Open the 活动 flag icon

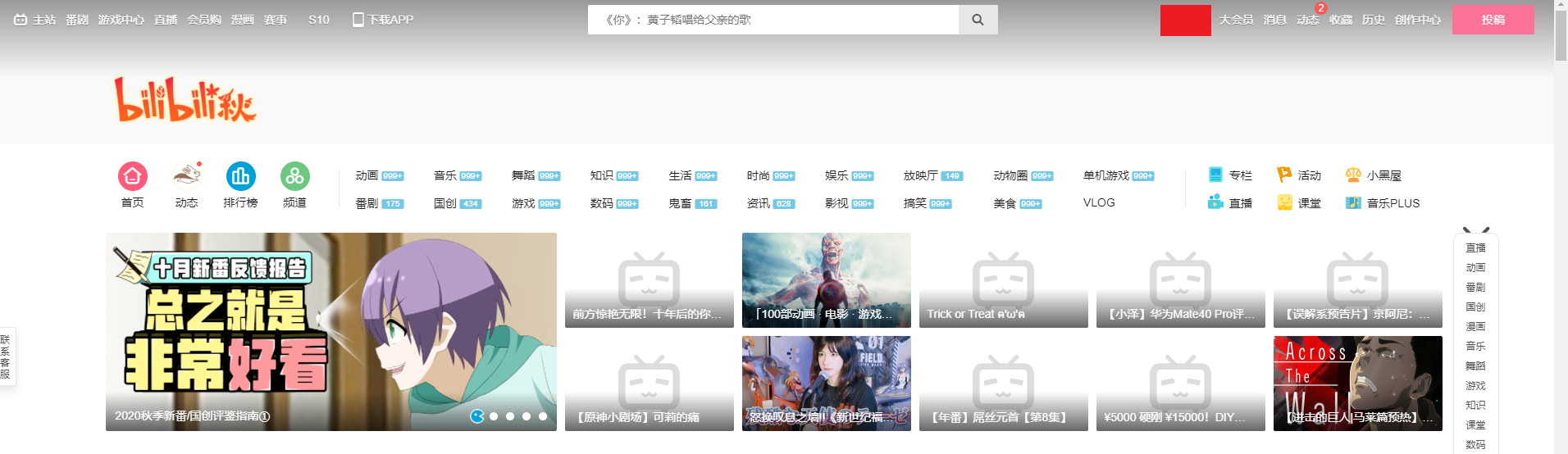point(1285,175)
